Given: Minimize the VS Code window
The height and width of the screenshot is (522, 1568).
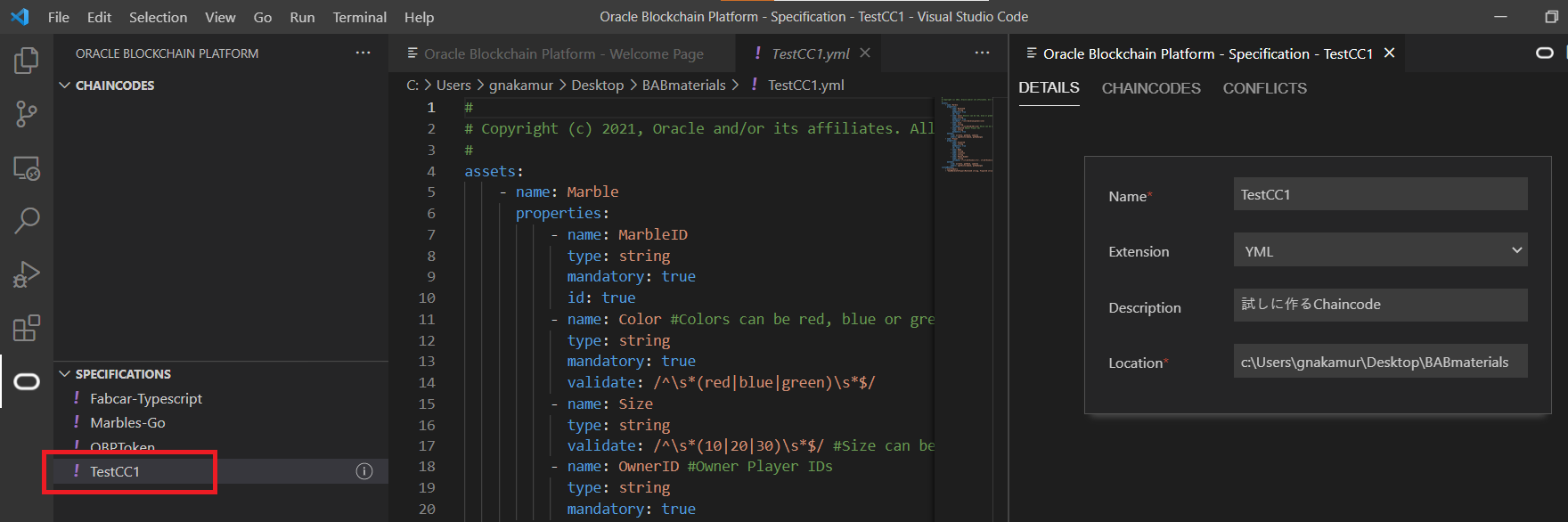Looking at the screenshot, I should [x=1501, y=17].
